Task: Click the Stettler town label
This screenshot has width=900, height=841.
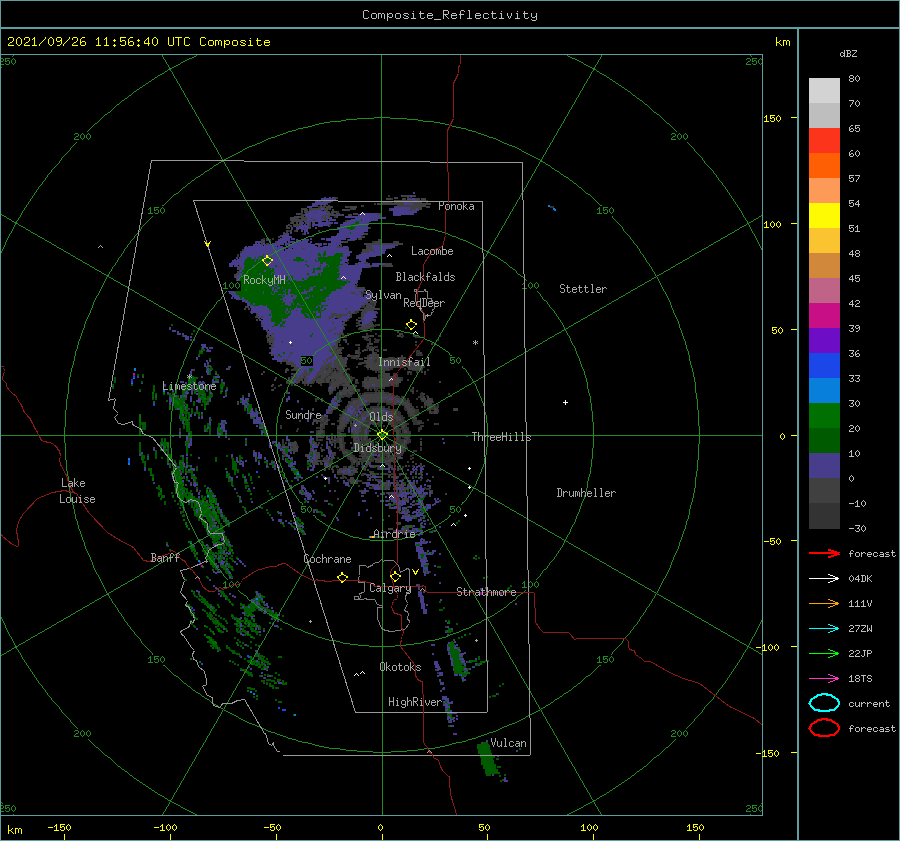Action: [583, 289]
